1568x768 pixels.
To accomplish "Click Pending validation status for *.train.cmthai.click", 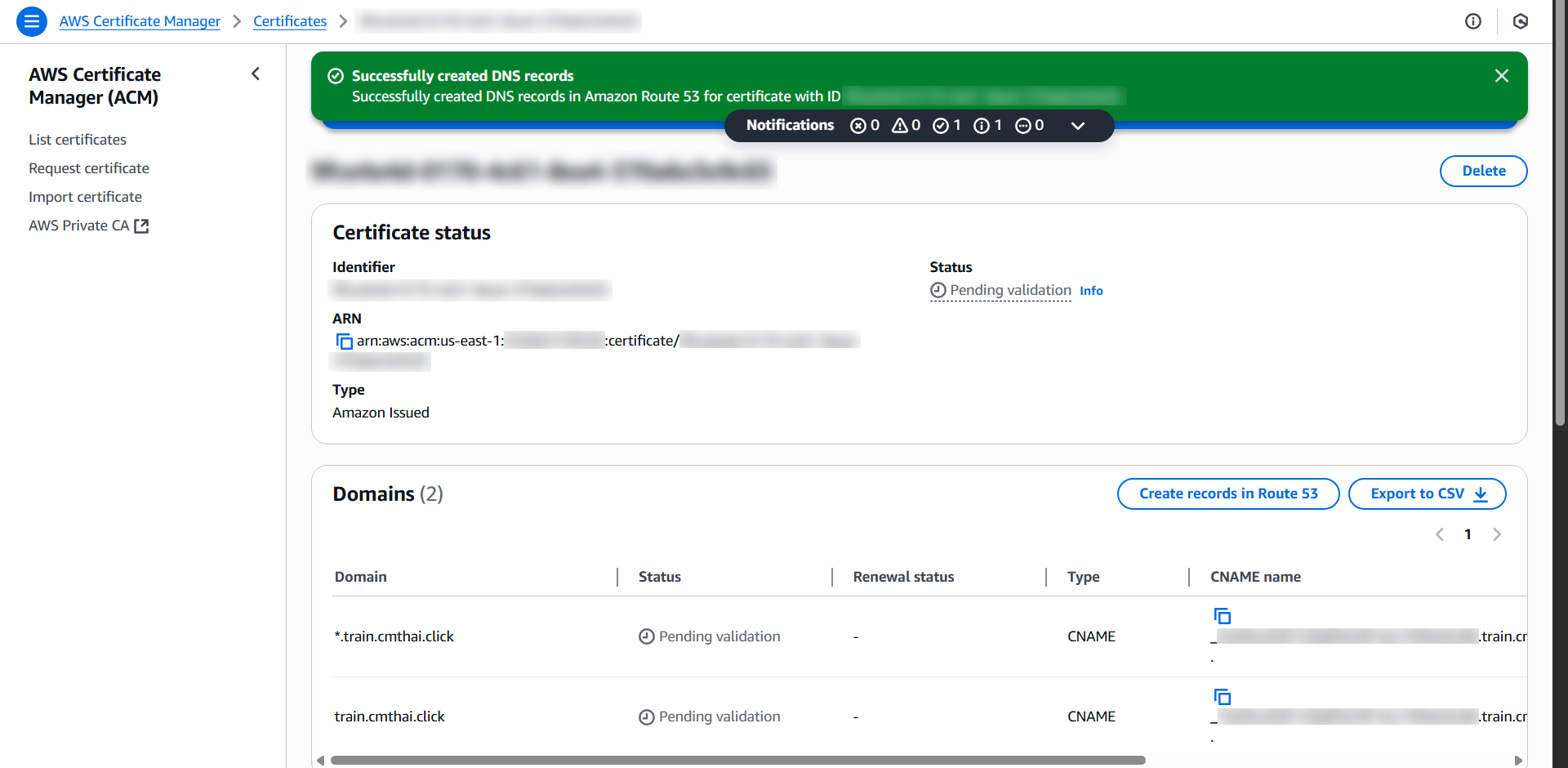I will (x=709, y=636).
